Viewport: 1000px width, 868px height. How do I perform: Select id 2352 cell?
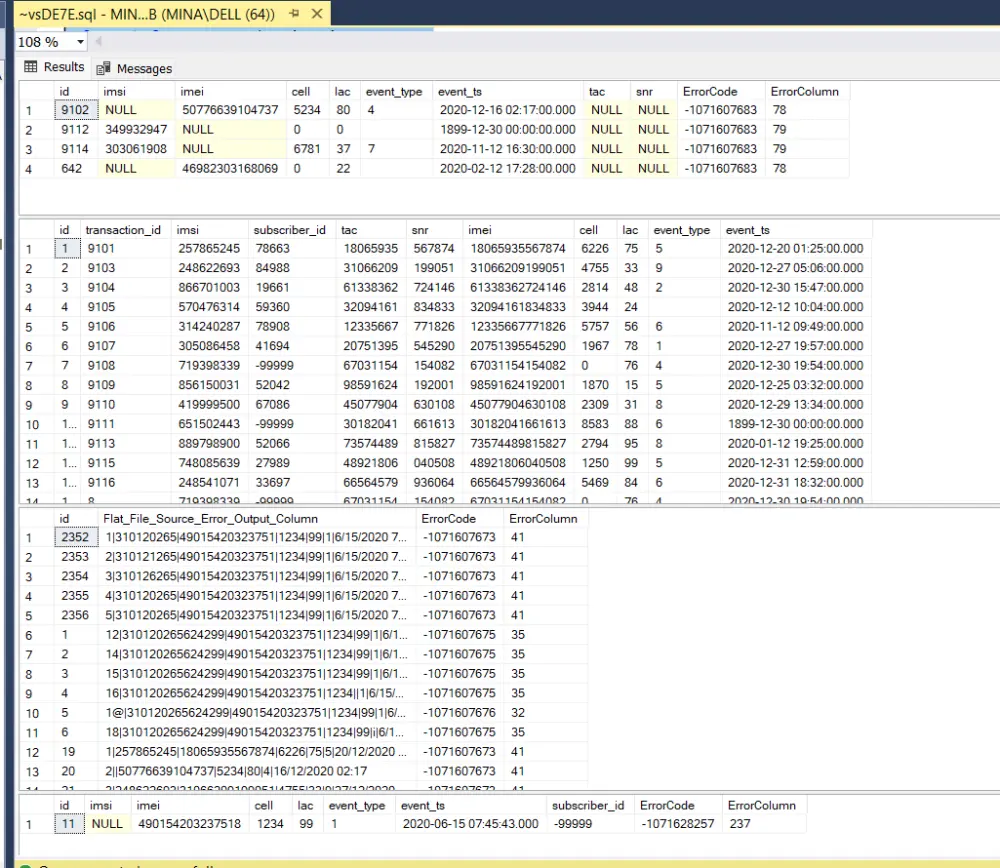coord(75,537)
